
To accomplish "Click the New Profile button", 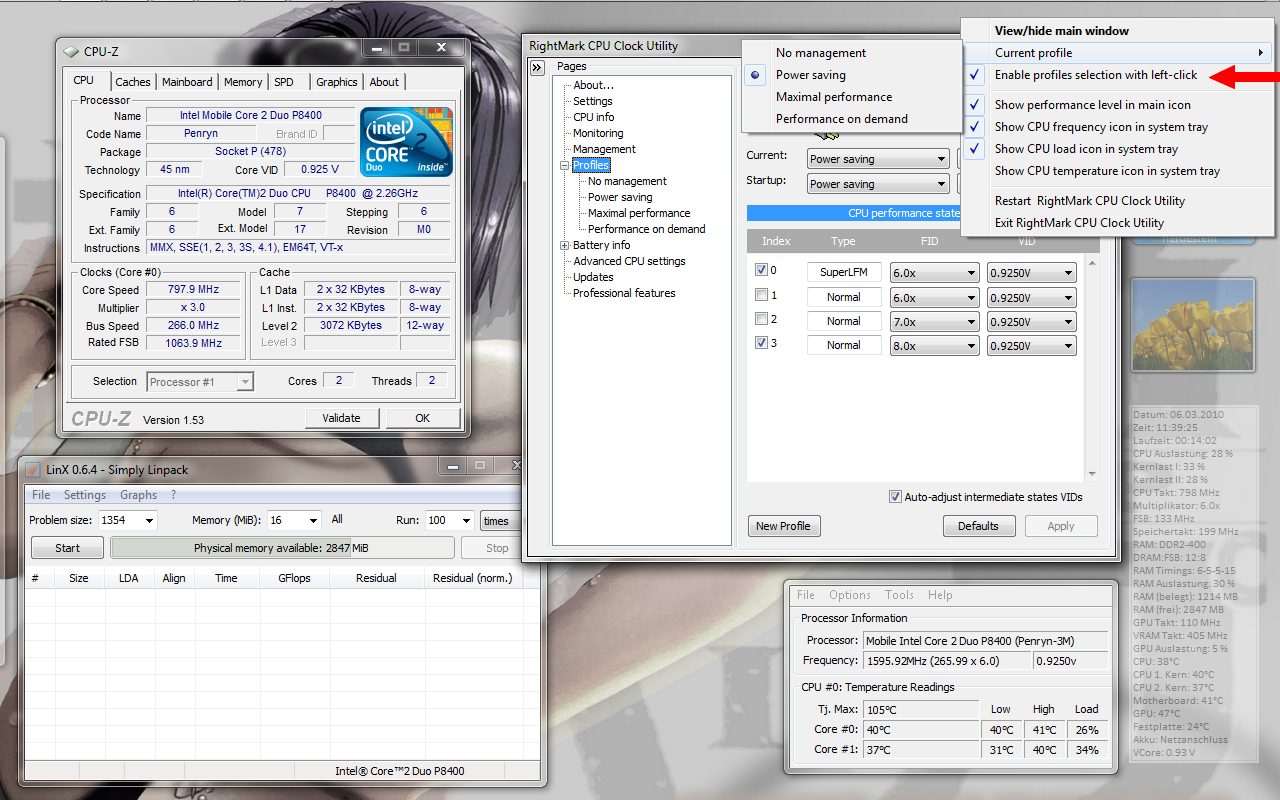I will [x=784, y=526].
